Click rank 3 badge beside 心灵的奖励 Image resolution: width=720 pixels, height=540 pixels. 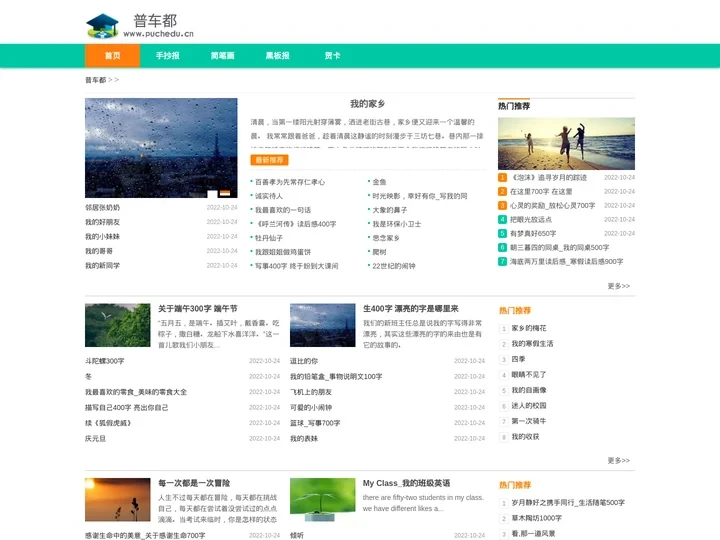coord(502,205)
